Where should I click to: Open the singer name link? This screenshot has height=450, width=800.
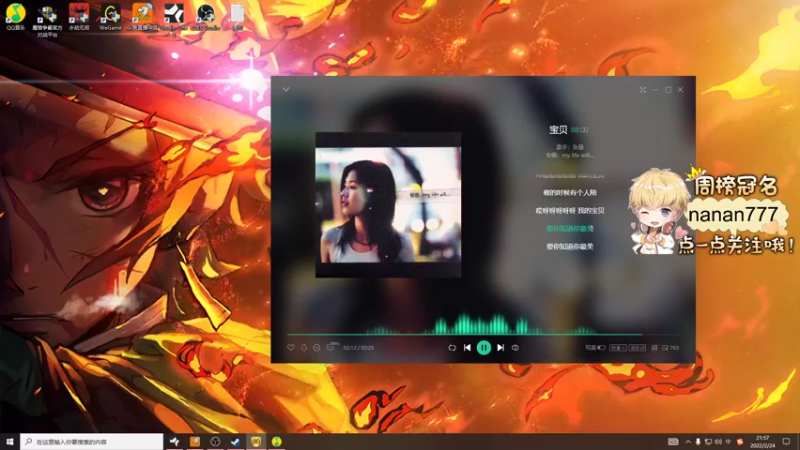(x=578, y=147)
